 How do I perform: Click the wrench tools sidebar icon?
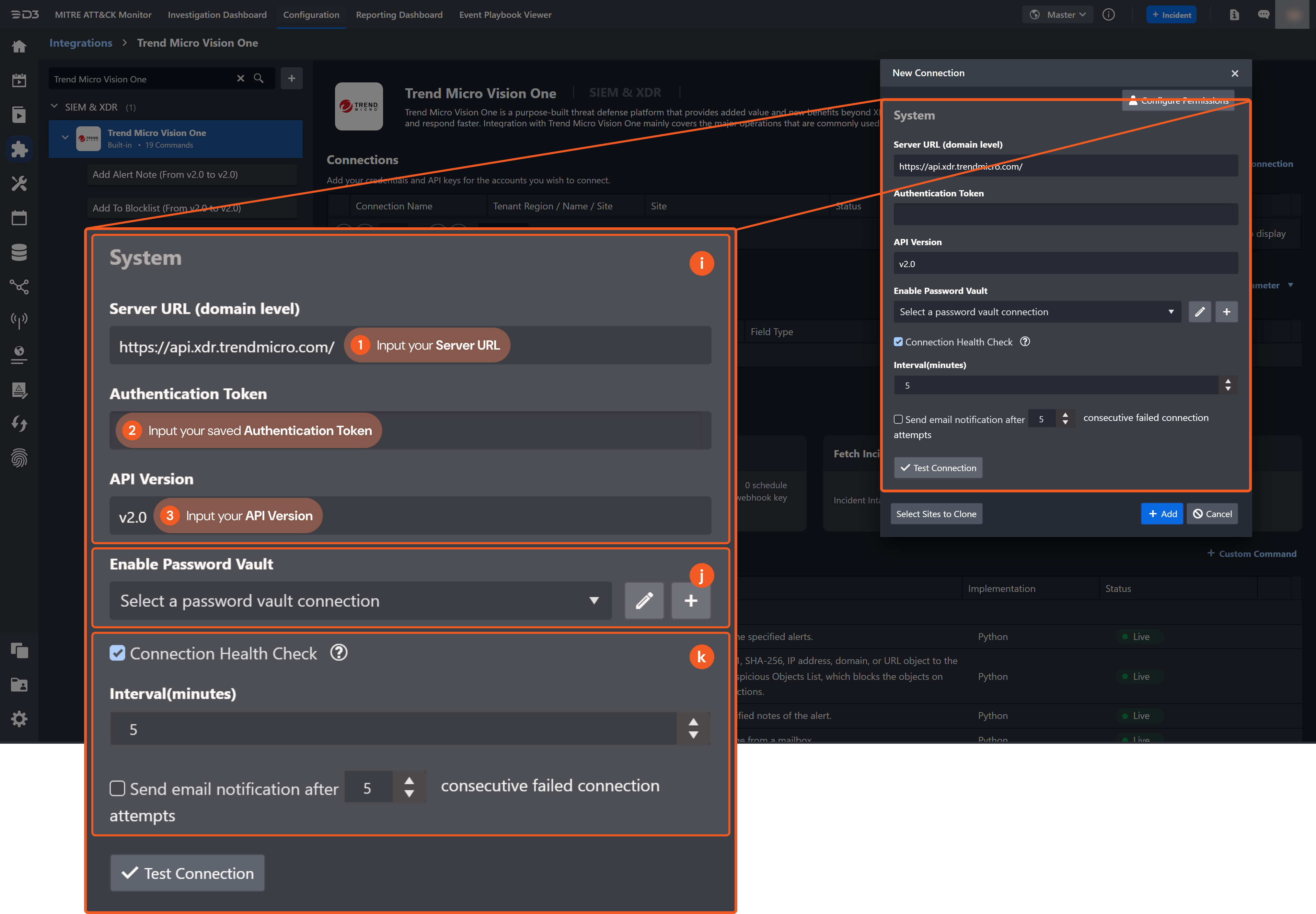point(19,184)
